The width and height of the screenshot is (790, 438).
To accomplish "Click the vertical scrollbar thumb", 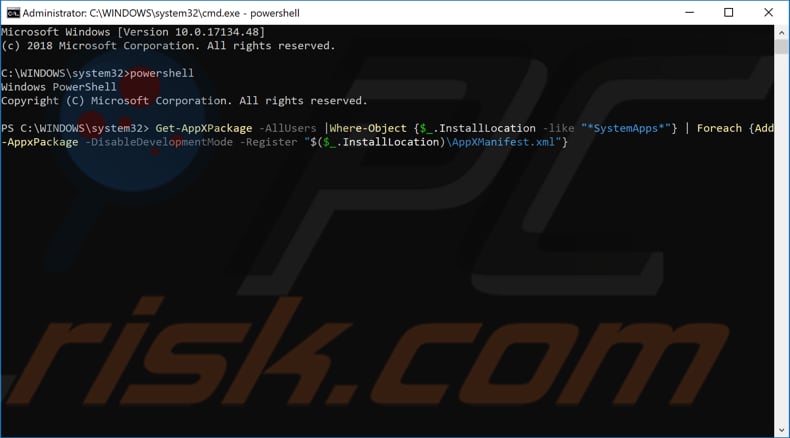I will pyautogui.click(x=781, y=47).
